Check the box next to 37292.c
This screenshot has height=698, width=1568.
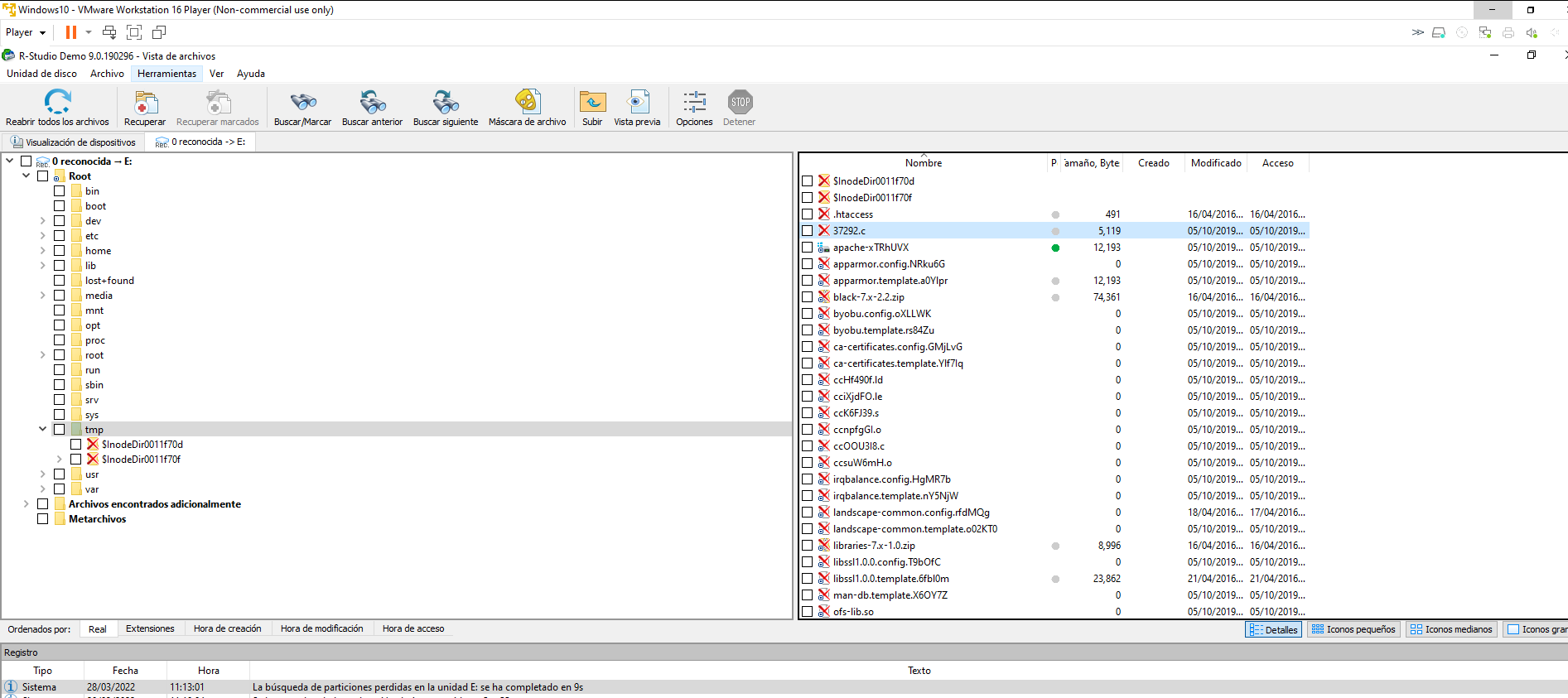click(x=808, y=231)
